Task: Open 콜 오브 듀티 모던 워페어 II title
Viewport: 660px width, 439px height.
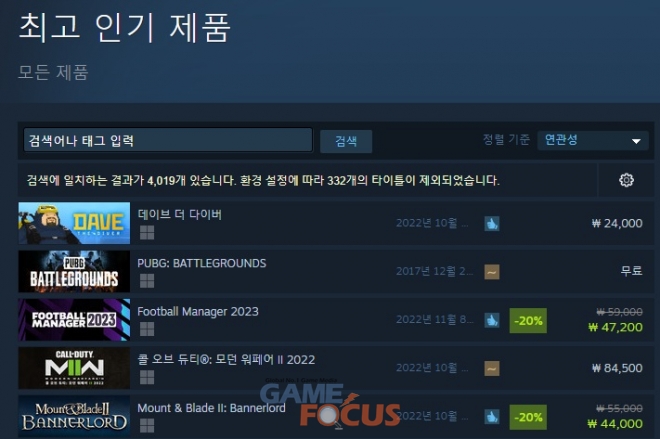Action: [x=226, y=359]
